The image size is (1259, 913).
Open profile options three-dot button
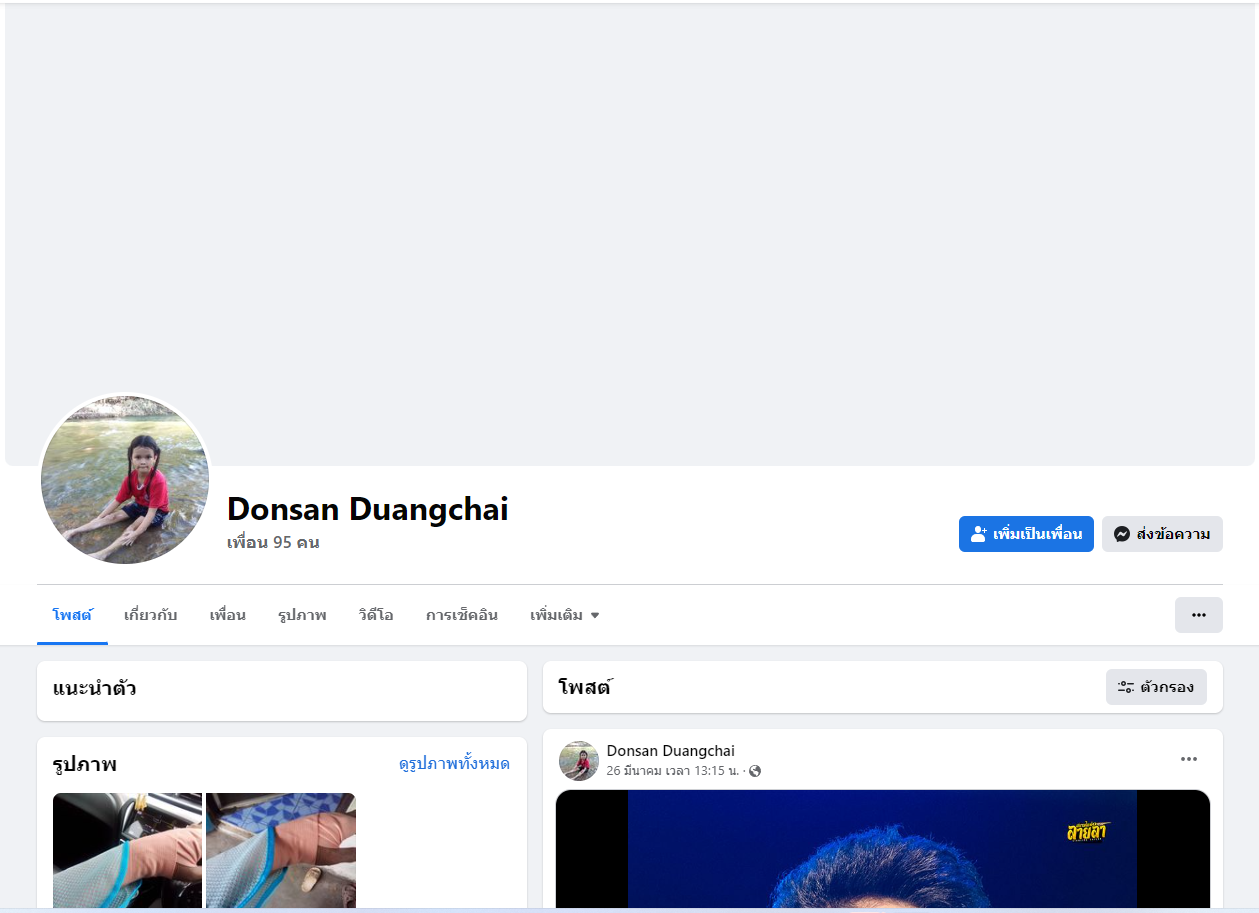coord(1199,615)
